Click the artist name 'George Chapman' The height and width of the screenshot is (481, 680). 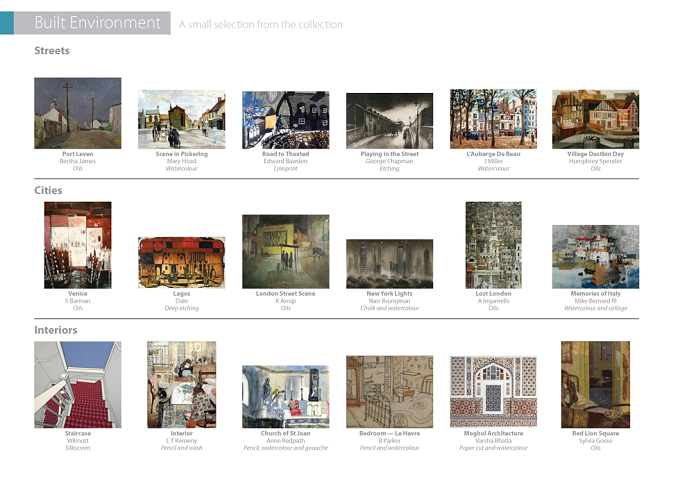tap(389, 161)
